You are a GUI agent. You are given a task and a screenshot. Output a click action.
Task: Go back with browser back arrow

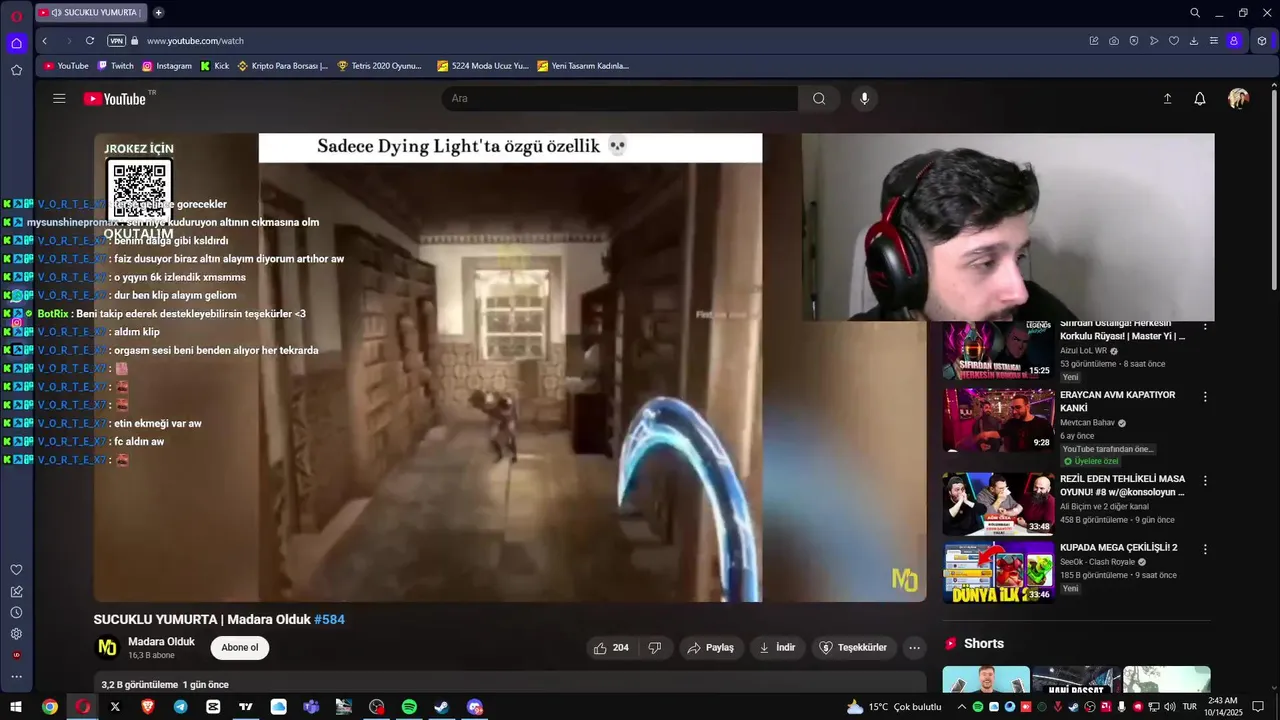tap(45, 41)
